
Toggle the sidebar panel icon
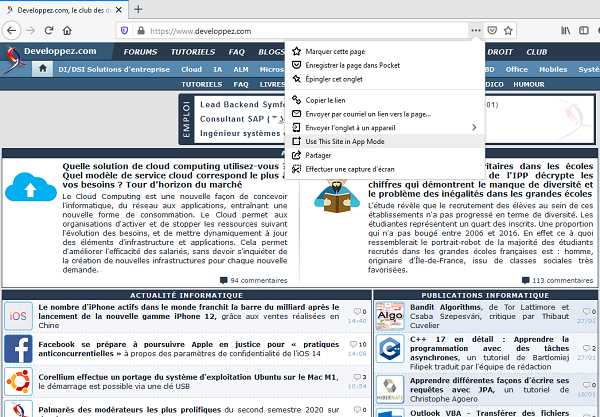[x=584, y=31]
